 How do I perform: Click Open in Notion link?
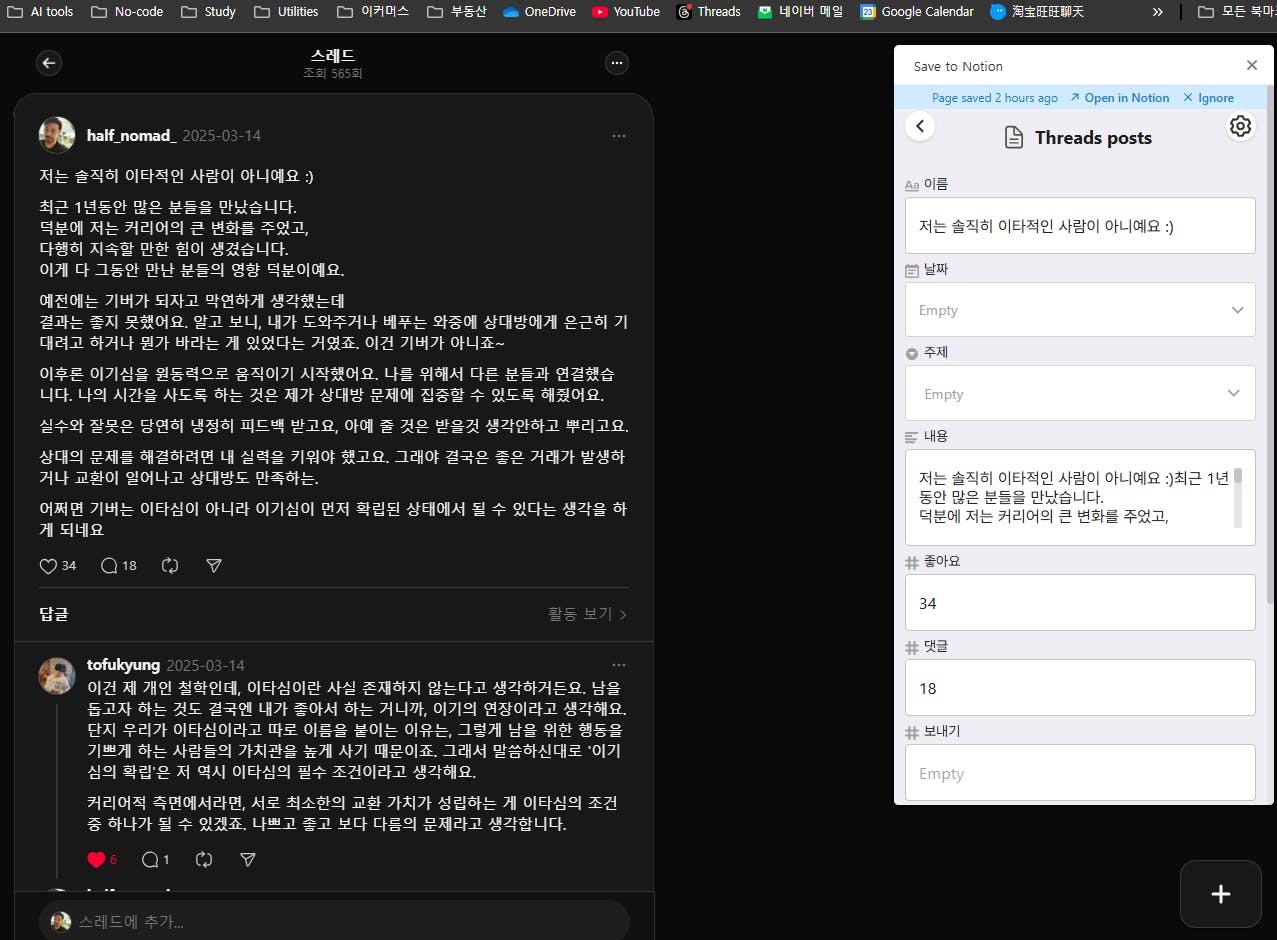coord(1119,98)
